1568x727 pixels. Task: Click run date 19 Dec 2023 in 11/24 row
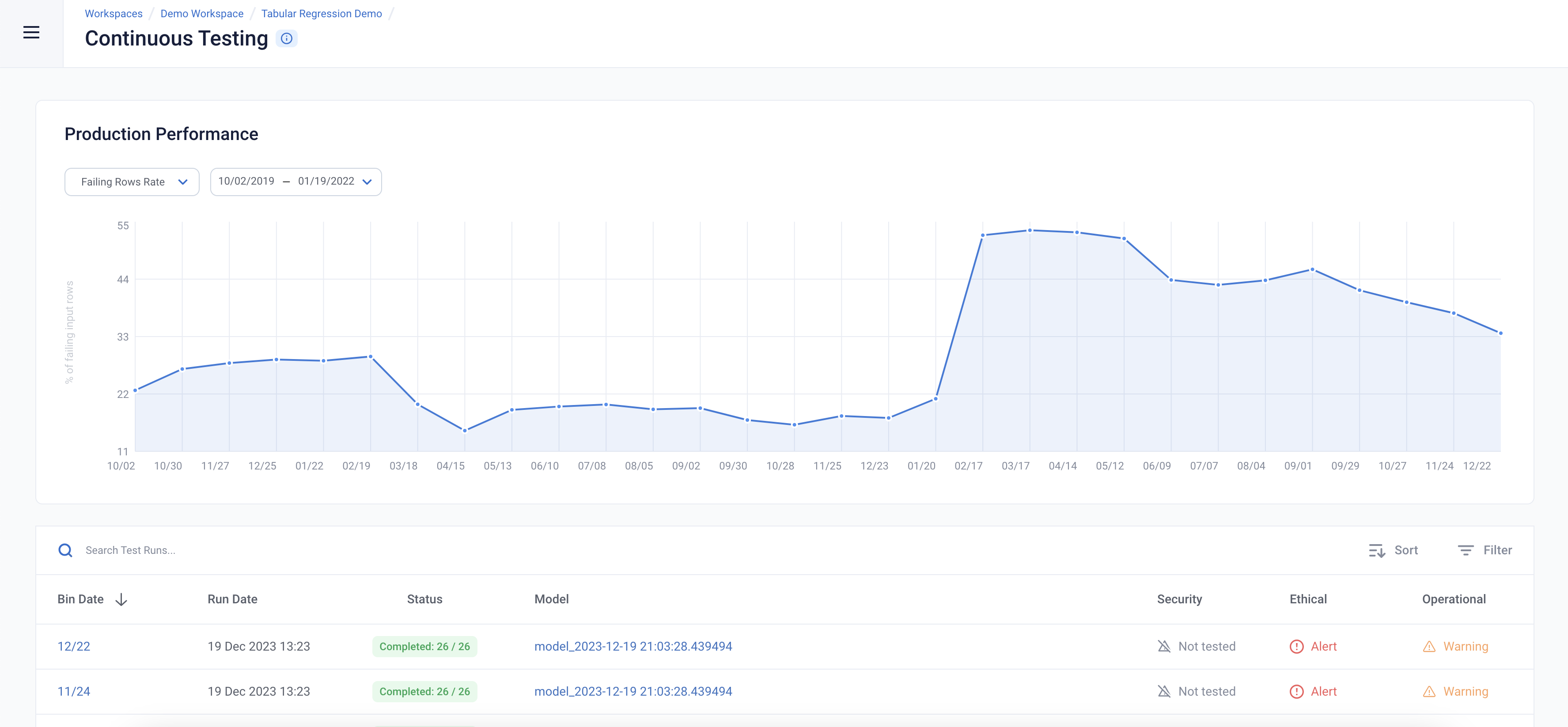(259, 691)
